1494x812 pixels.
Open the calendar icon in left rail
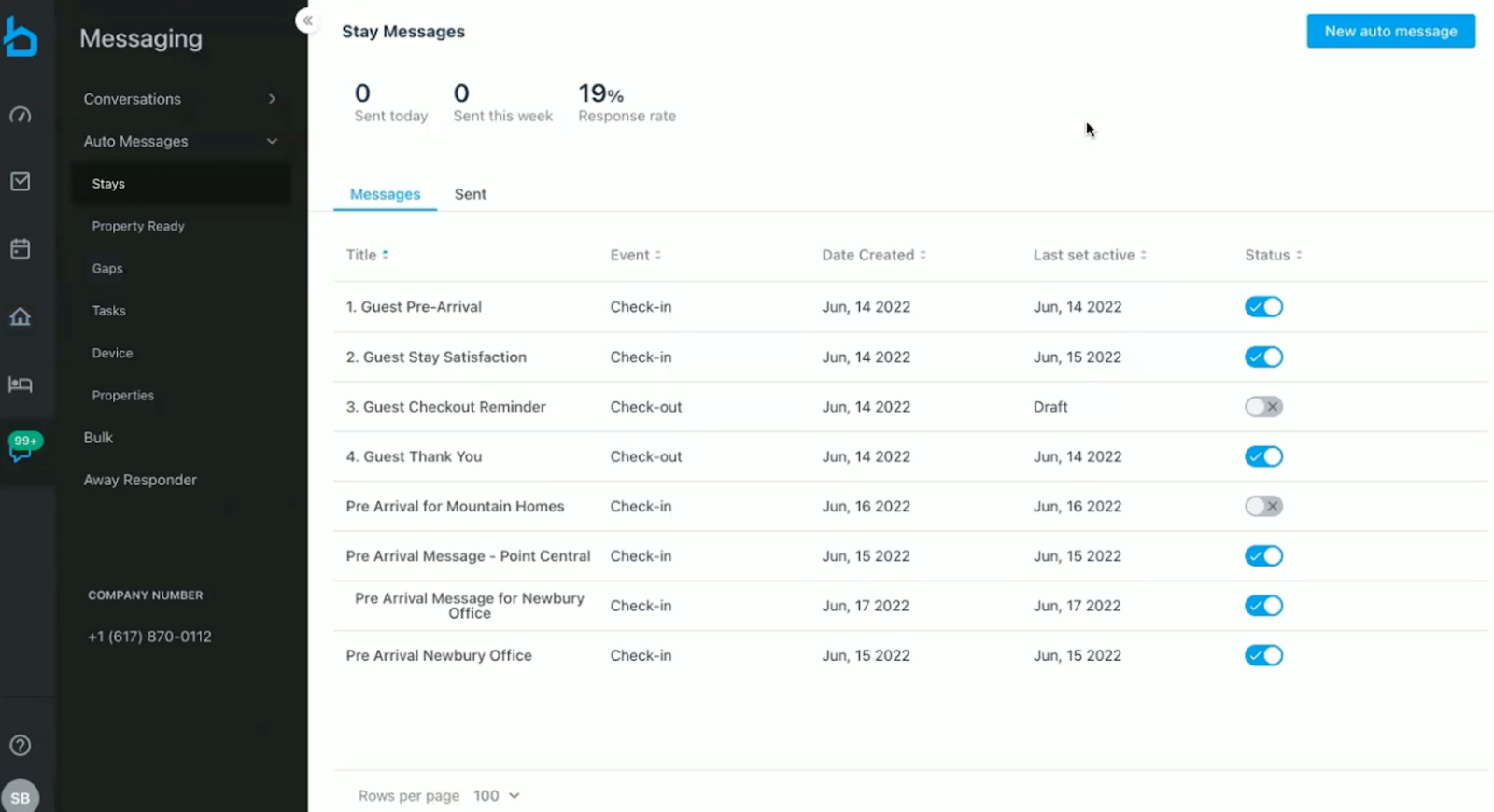click(x=21, y=249)
